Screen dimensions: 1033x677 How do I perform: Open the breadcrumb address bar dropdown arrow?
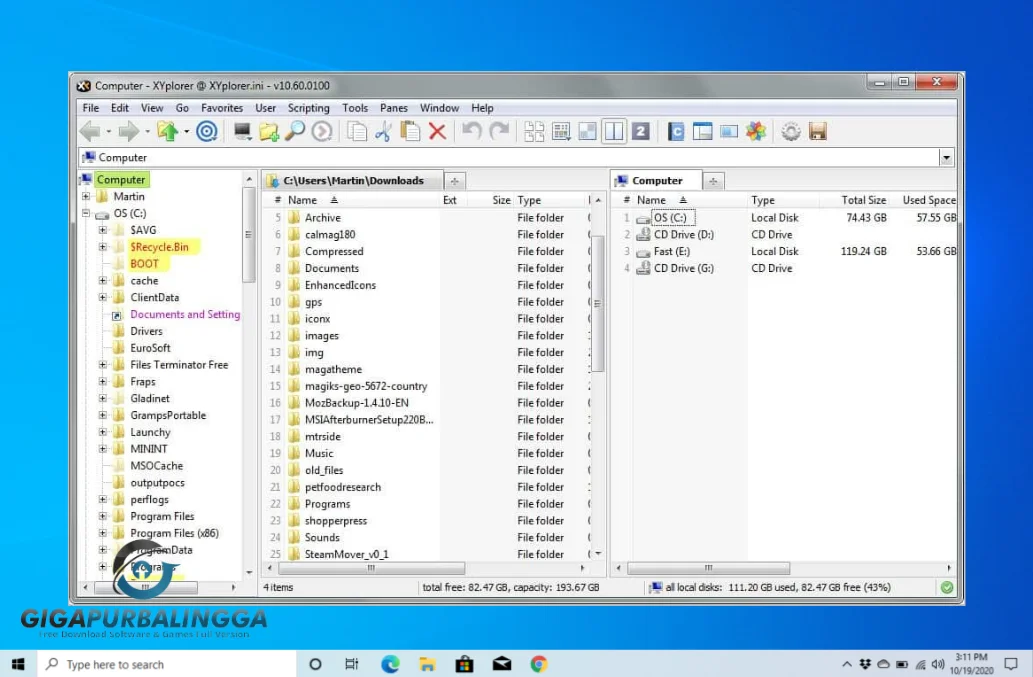tap(944, 156)
